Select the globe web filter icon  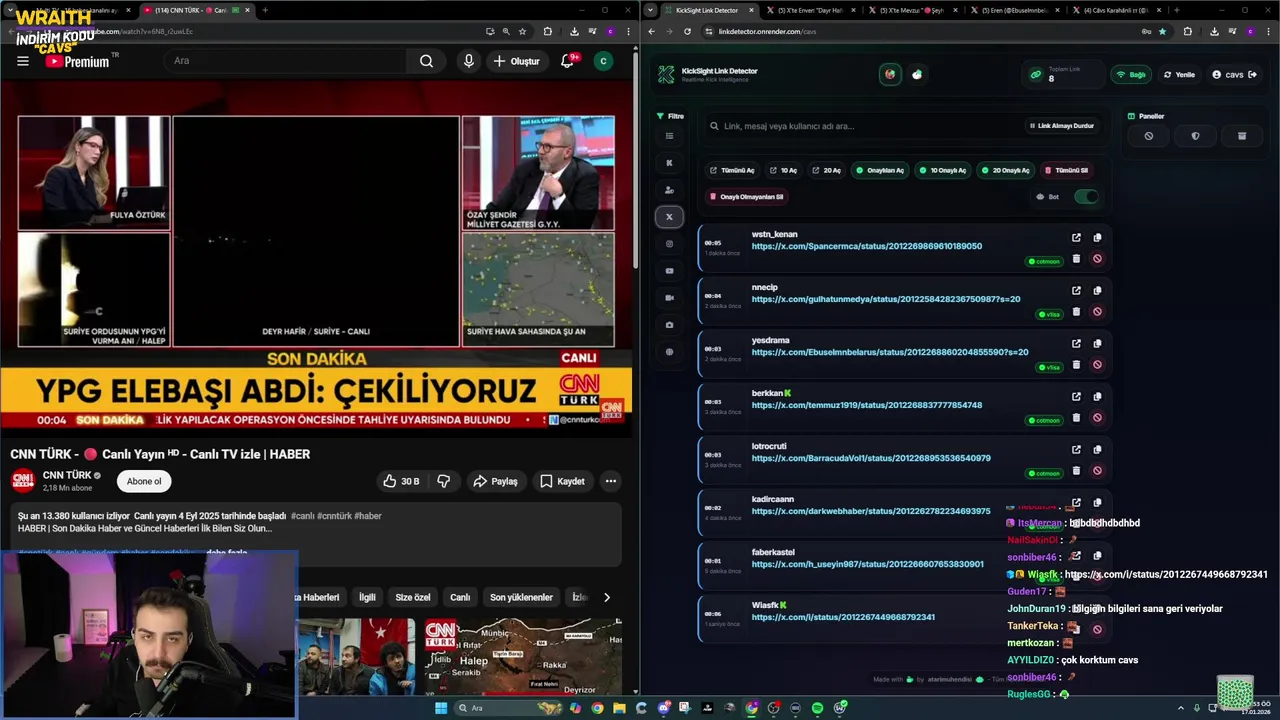669,352
